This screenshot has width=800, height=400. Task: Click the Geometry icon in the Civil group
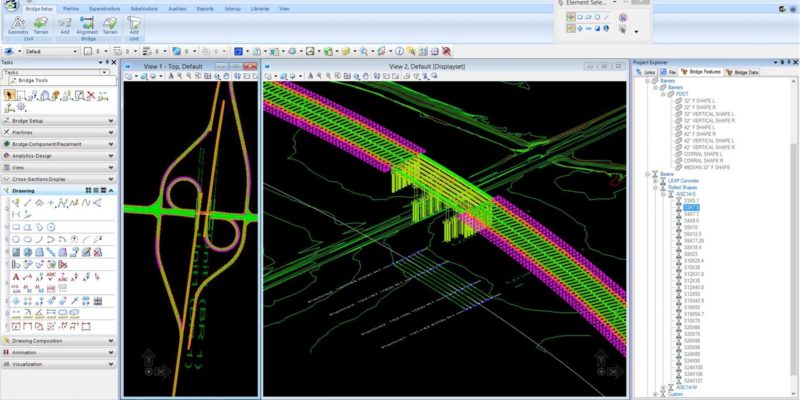(x=18, y=24)
